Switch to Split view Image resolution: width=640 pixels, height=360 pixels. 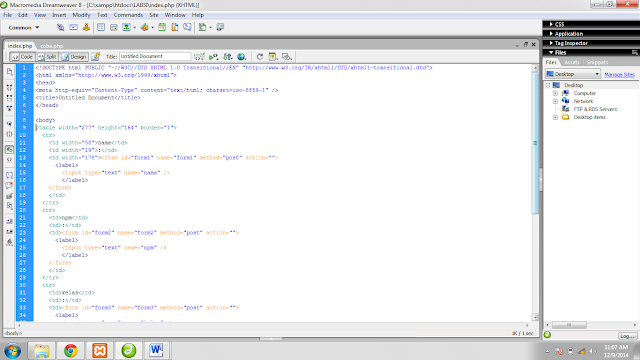(47, 57)
